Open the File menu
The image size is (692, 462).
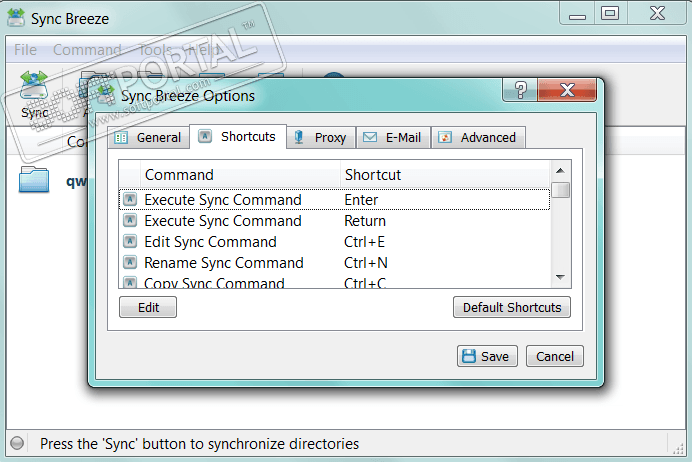click(x=26, y=49)
